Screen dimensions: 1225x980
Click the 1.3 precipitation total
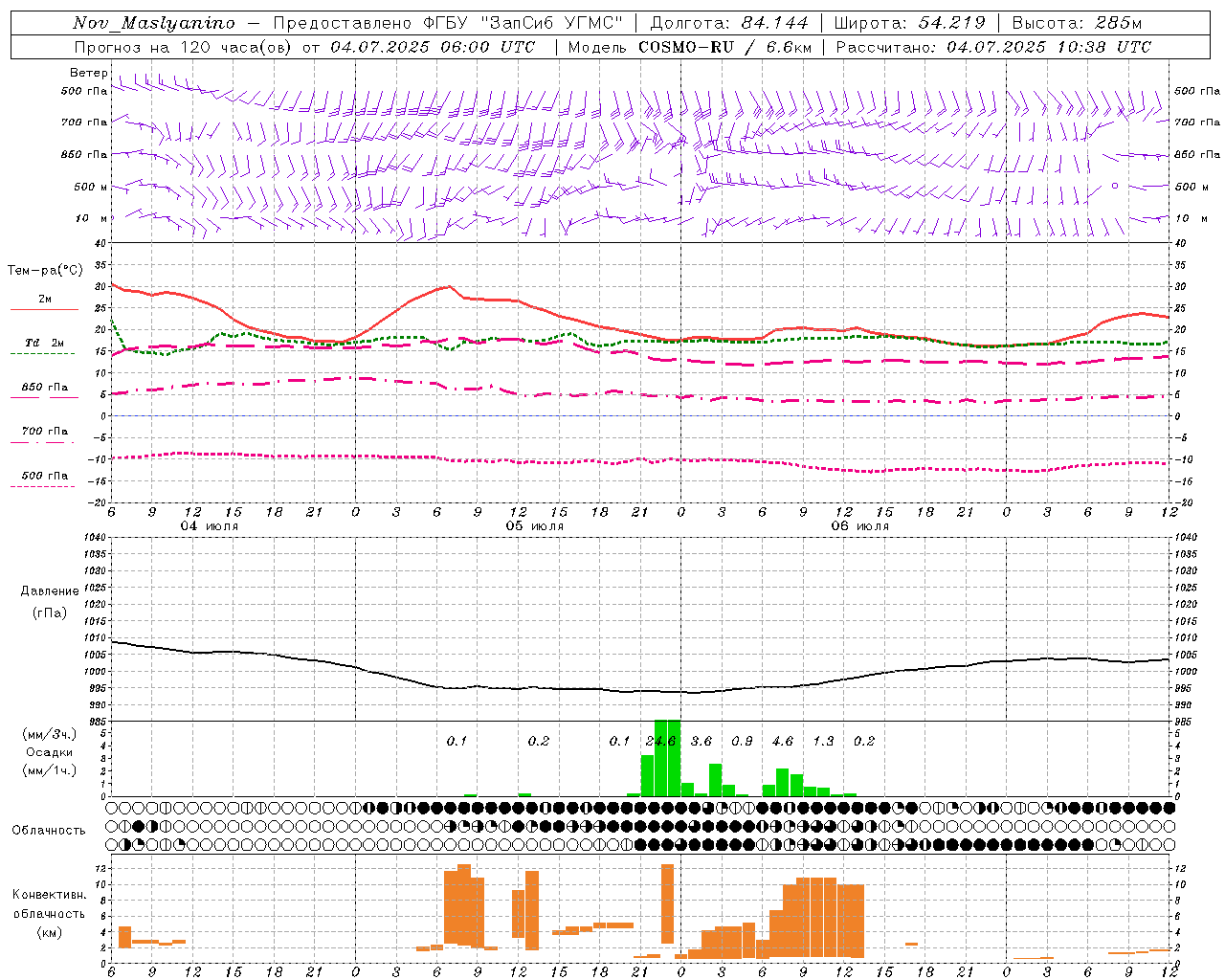coord(823,741)
